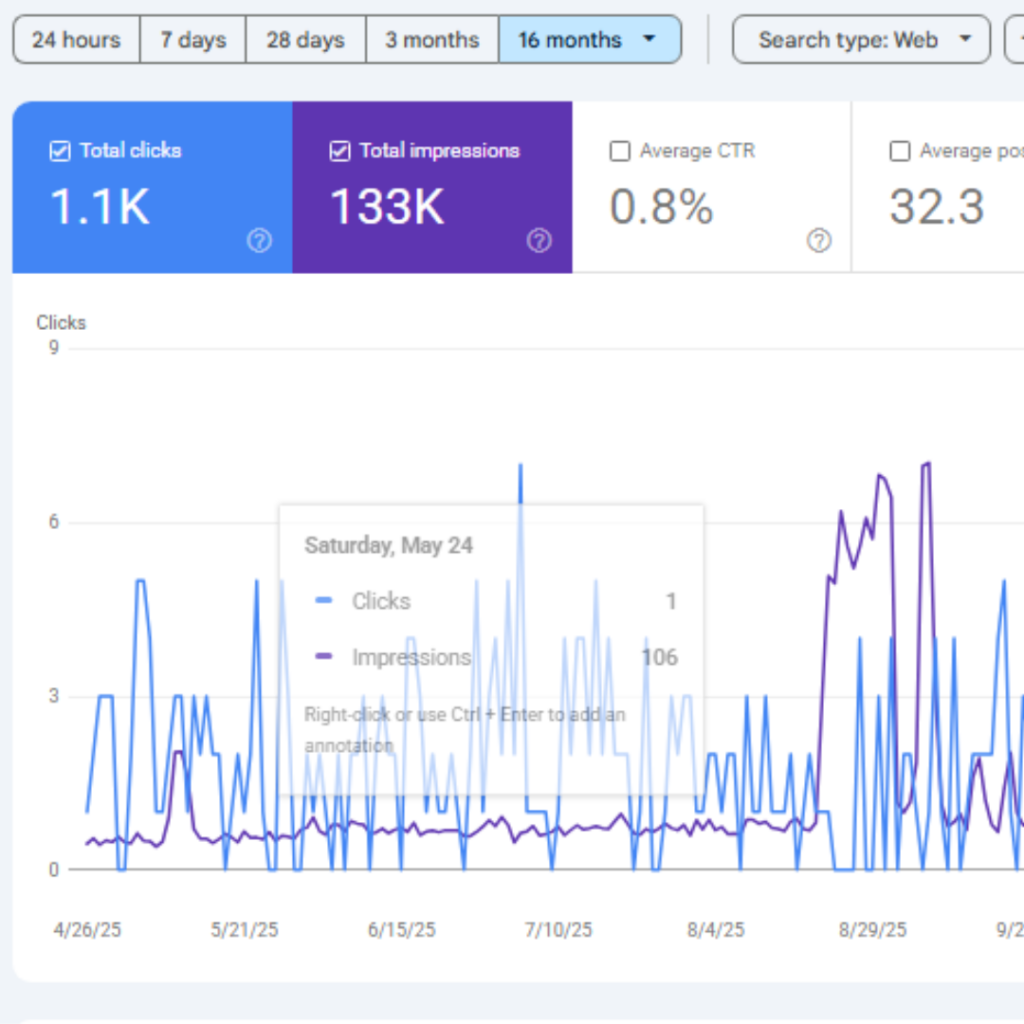
Task: Click the Saturday, May 24 tooltip heading
Action: click(389, 545)
